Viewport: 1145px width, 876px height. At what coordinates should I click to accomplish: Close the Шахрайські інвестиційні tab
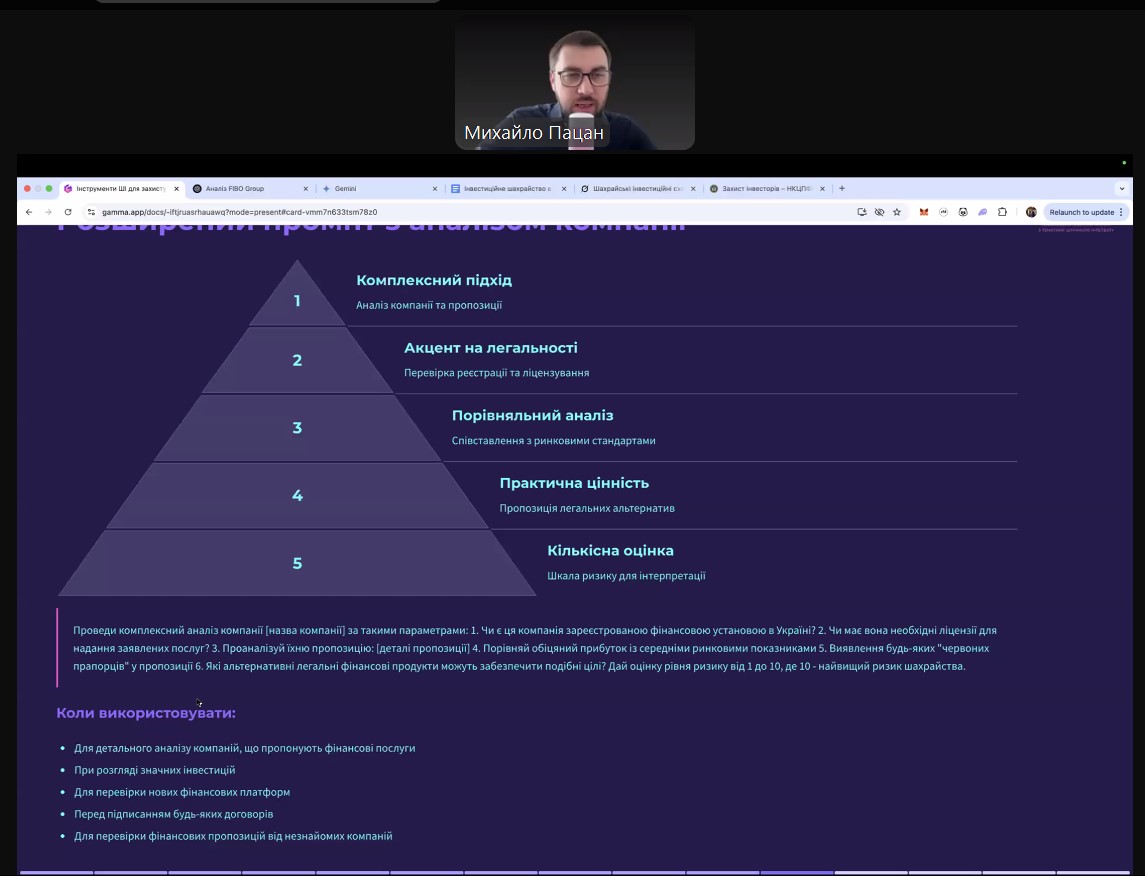pyautogui.click(x=693, y=188)
